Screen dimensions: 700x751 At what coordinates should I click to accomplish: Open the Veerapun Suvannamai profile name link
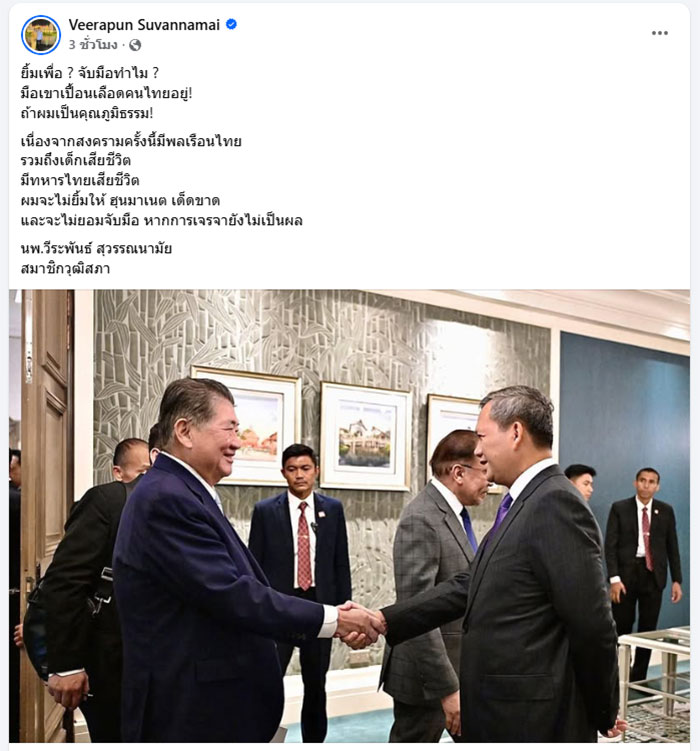pos(144,24)
